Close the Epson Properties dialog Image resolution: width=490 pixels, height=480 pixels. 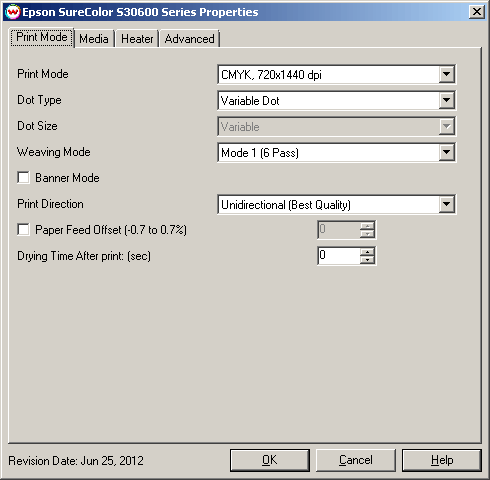pos(477,12)
